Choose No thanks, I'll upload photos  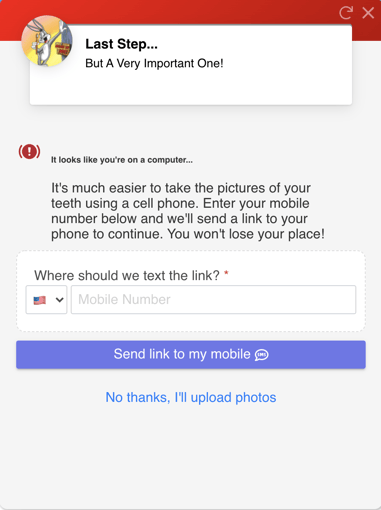[191, 397]
